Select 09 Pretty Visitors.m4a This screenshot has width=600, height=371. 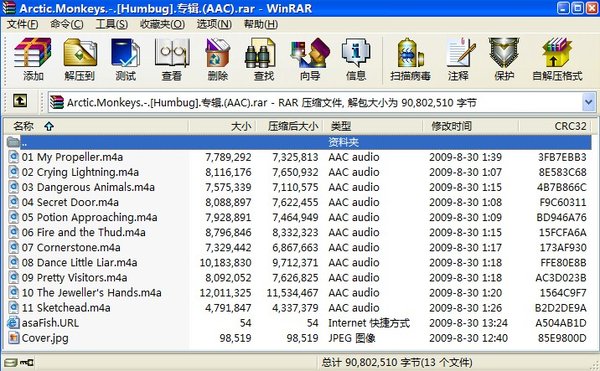pyautogui.click(x=74, y=278)
